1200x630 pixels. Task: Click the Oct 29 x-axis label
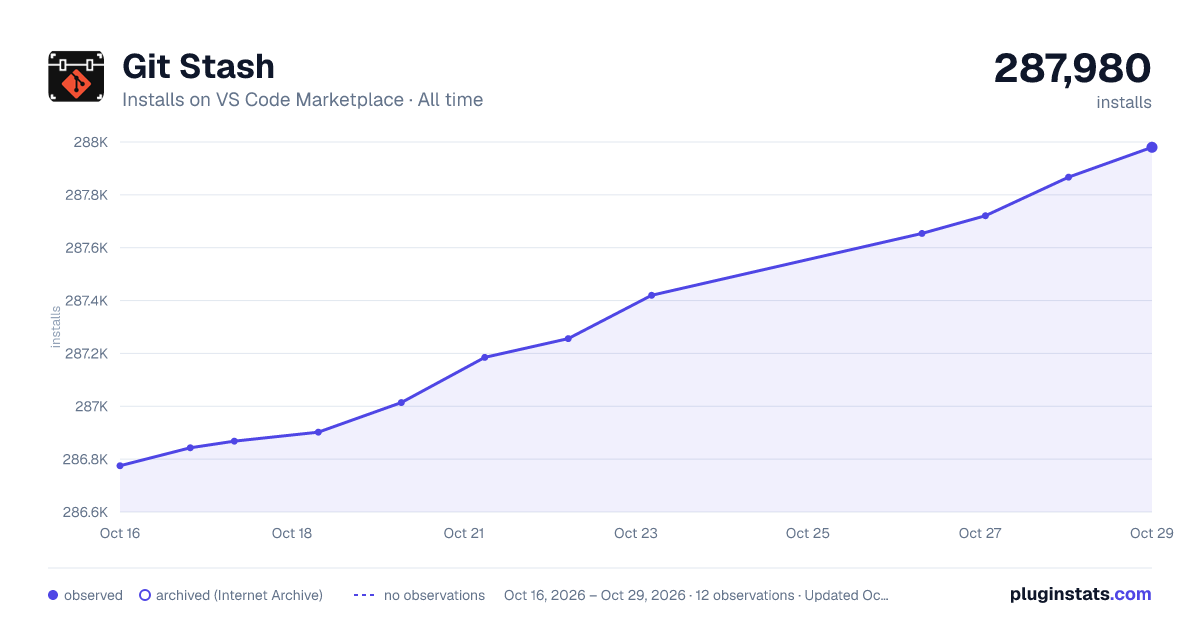tap(1152, 533)
